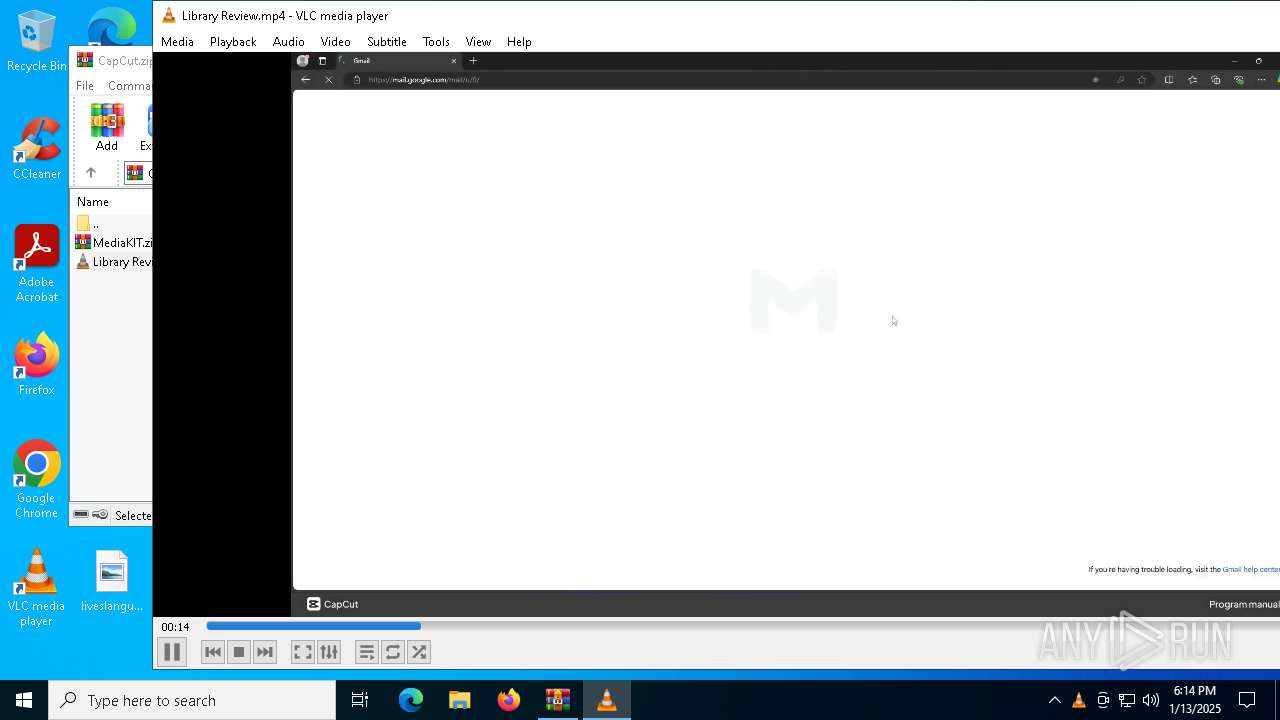
Task: Show hidden system tray icons
Action: [1054, 700]
